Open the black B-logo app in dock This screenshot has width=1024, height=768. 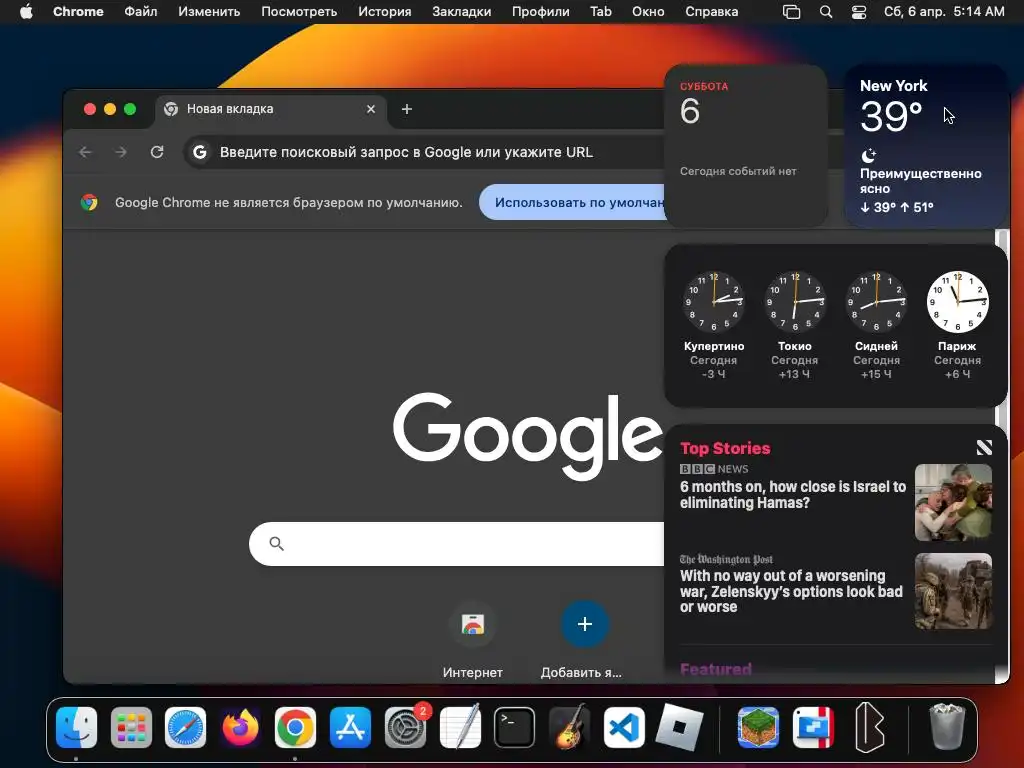point(869,727)
